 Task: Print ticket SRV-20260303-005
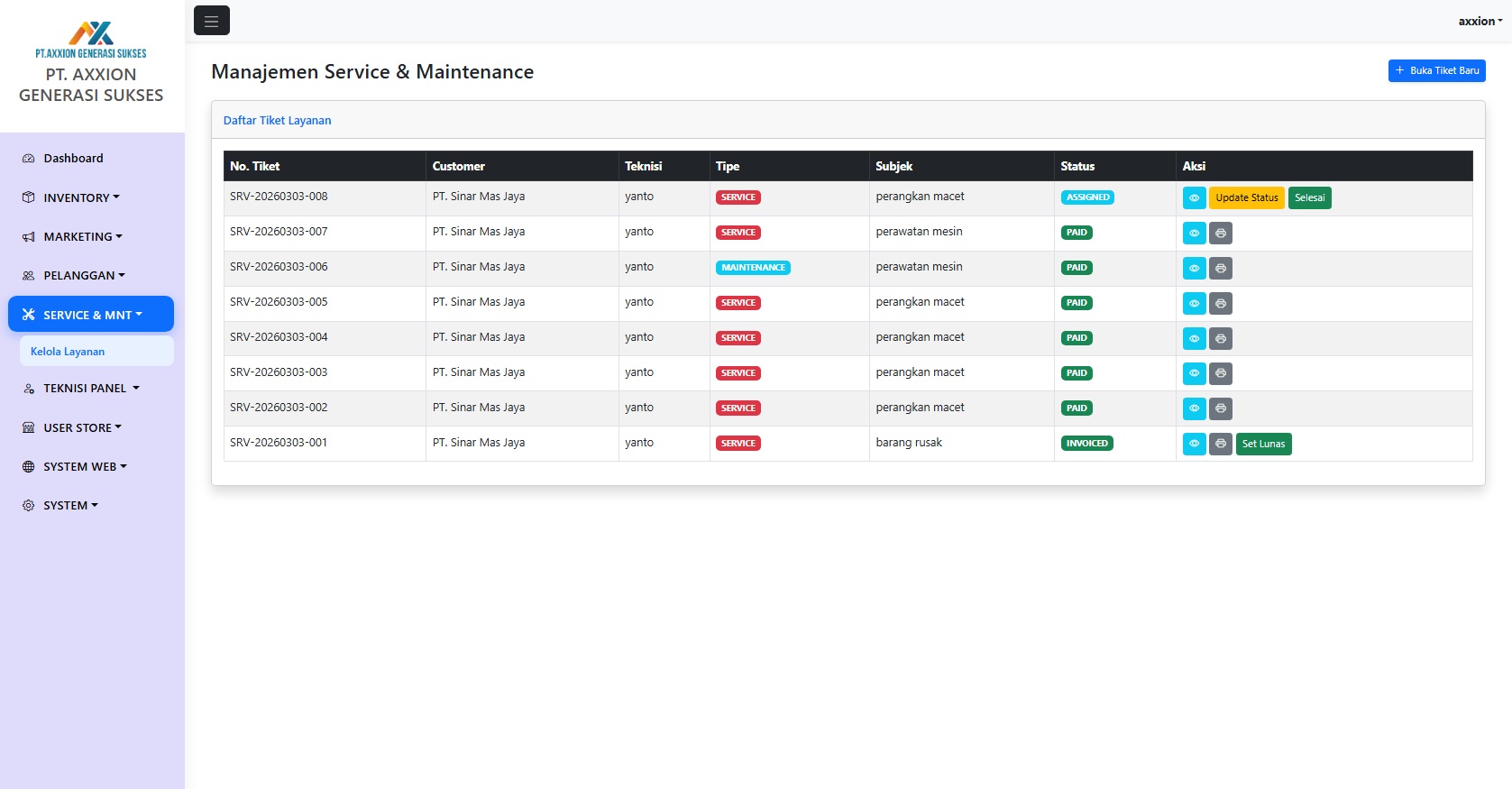1221,303
